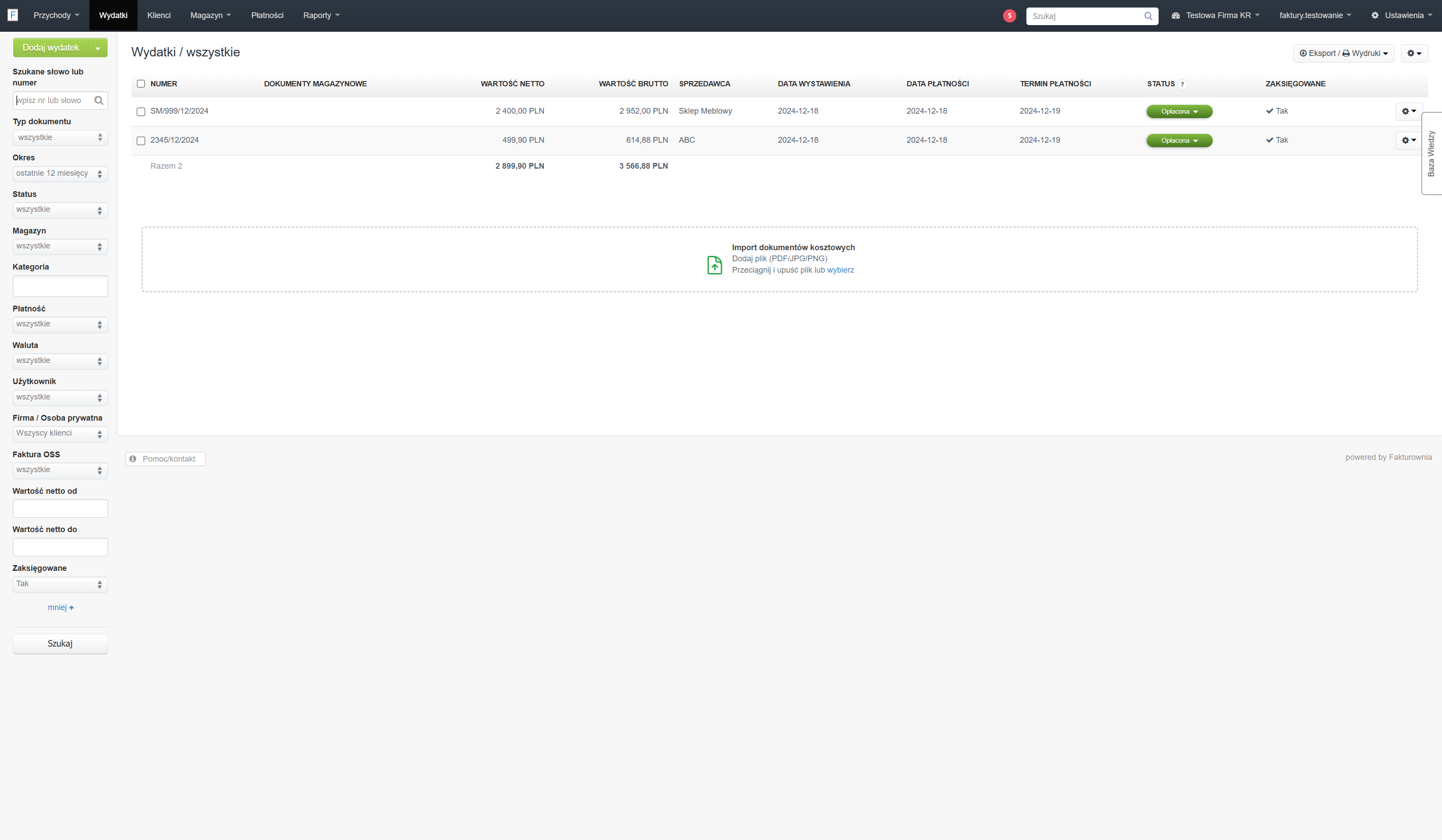Click the Szukaj button in sidebar

point(60,644)
